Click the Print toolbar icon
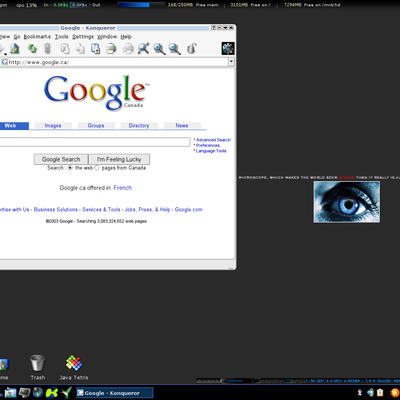400x400 pixels. [x=111, y=49]
